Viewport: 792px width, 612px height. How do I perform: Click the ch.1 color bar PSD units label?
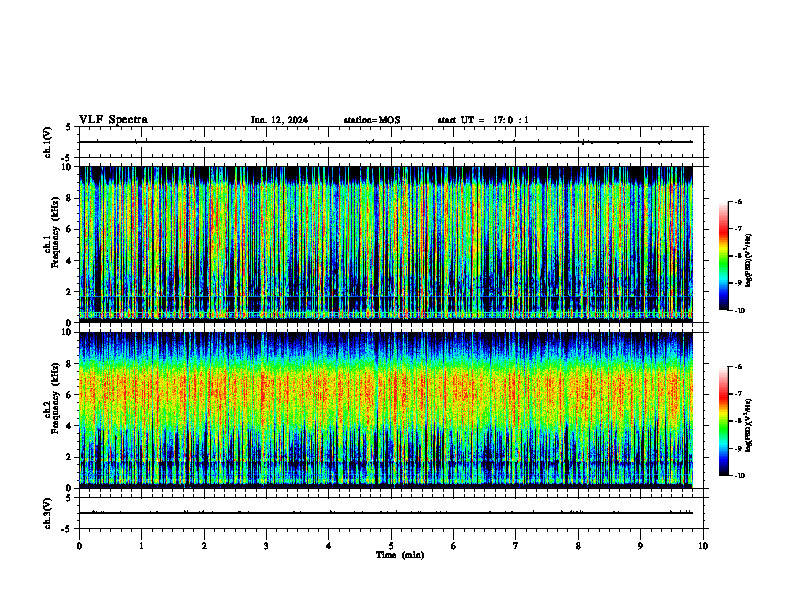749,261
